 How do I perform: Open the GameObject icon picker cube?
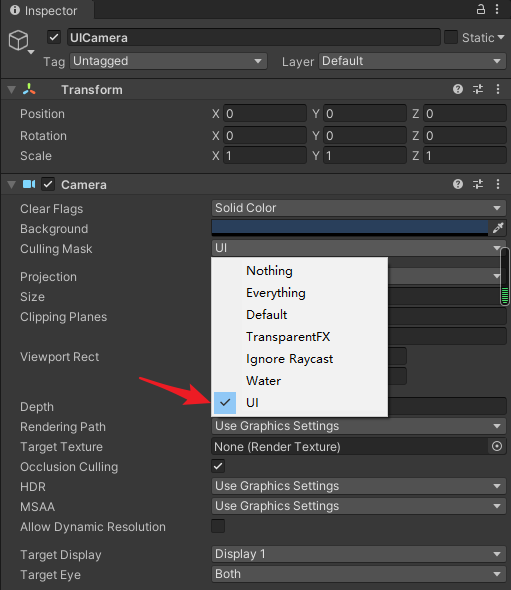(19, 41)
